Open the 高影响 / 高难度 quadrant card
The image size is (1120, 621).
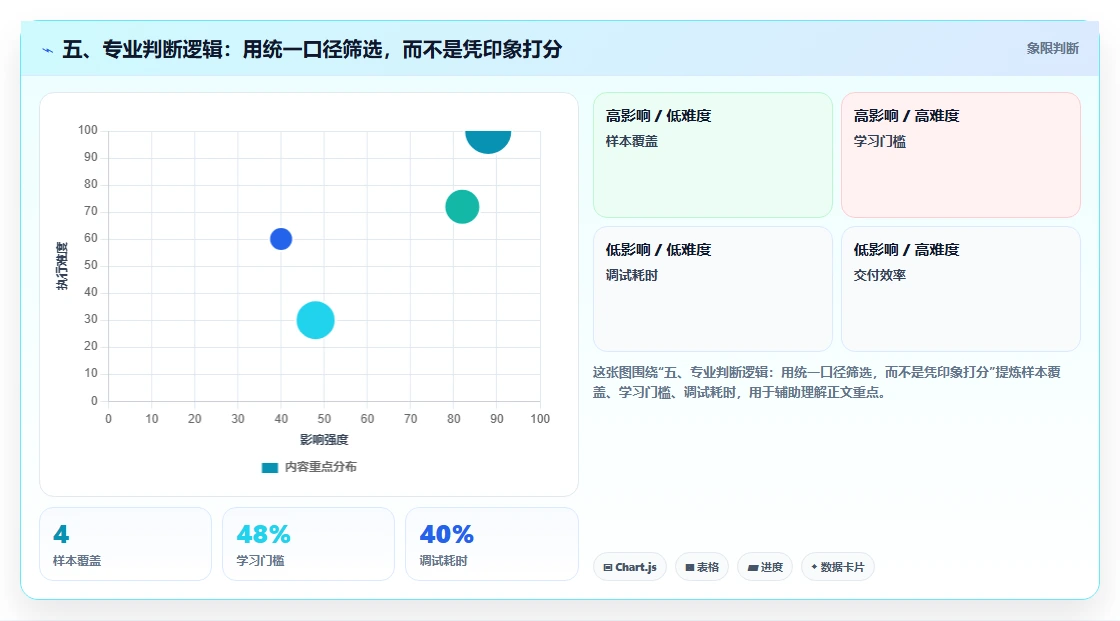pos(961,155)
